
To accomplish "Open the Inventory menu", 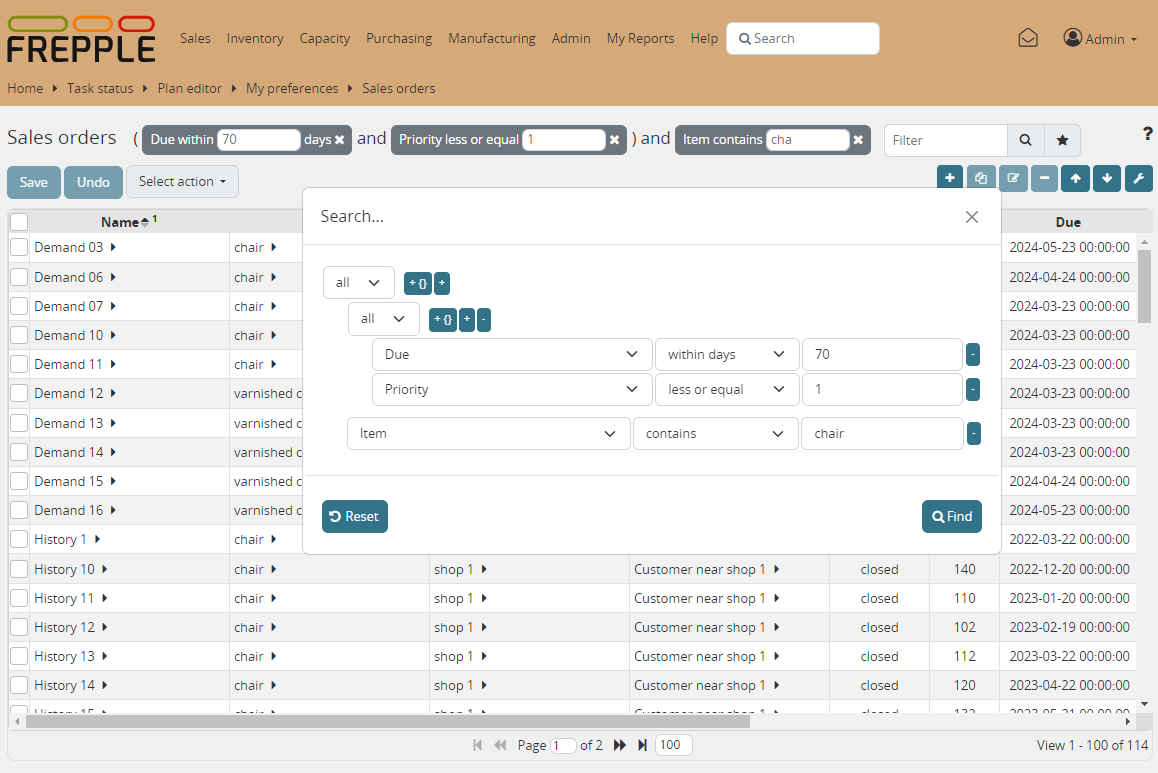I will point(255,38).
